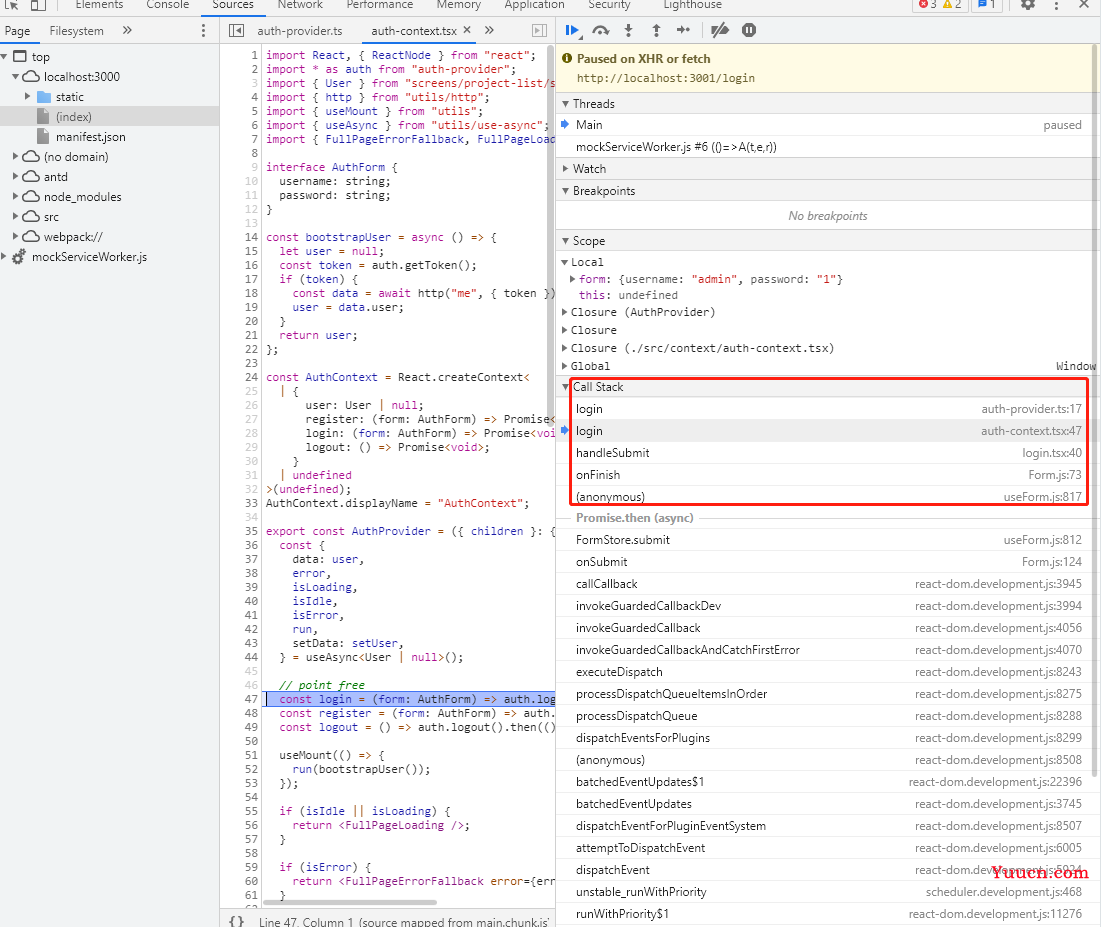The height and width of the screenshot is (927, 1101).
Task: Click the cloud icon beside (no domain)
Action: click(31, 157)
